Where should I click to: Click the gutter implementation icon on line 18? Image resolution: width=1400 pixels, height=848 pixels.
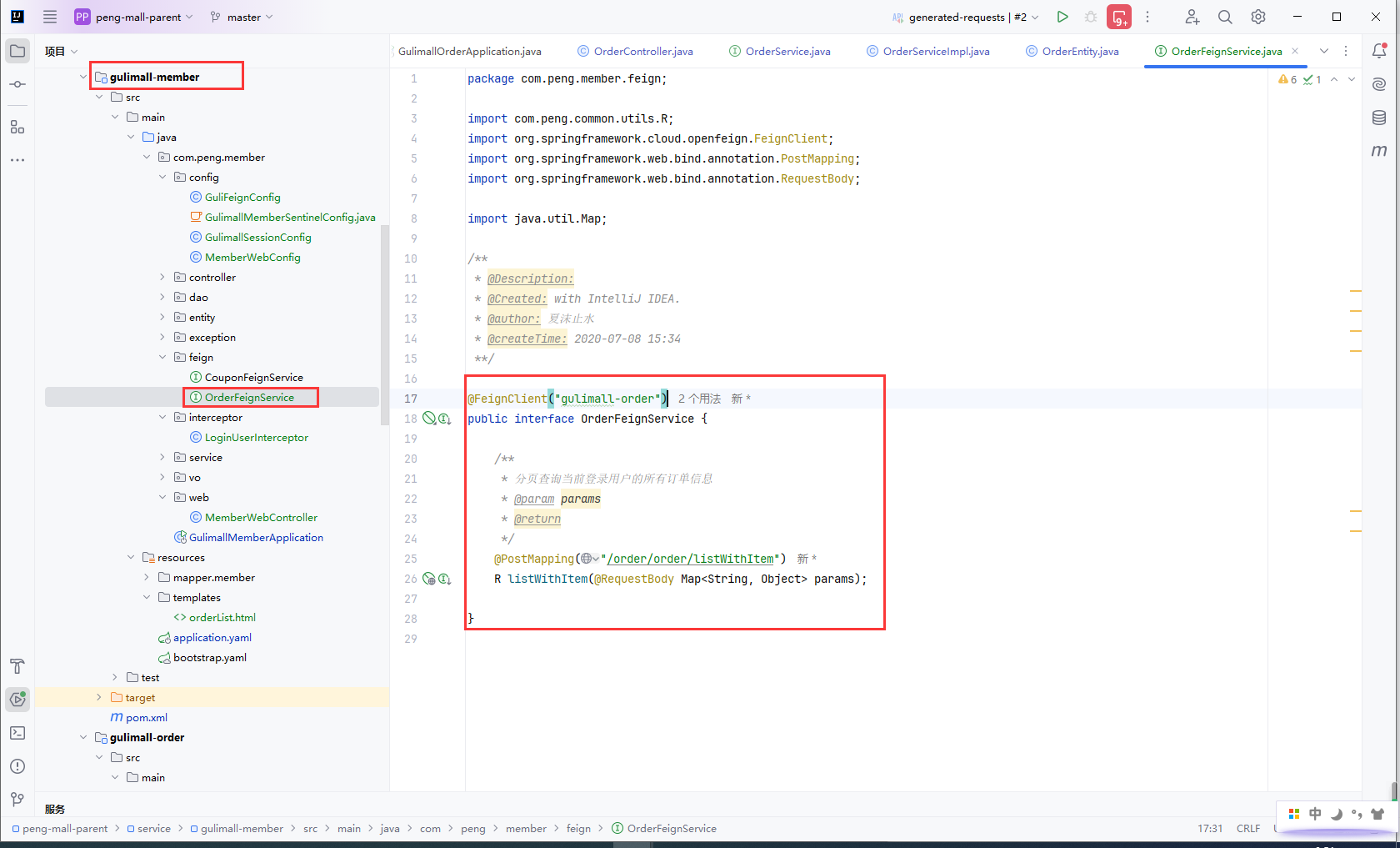pos(445,419)
